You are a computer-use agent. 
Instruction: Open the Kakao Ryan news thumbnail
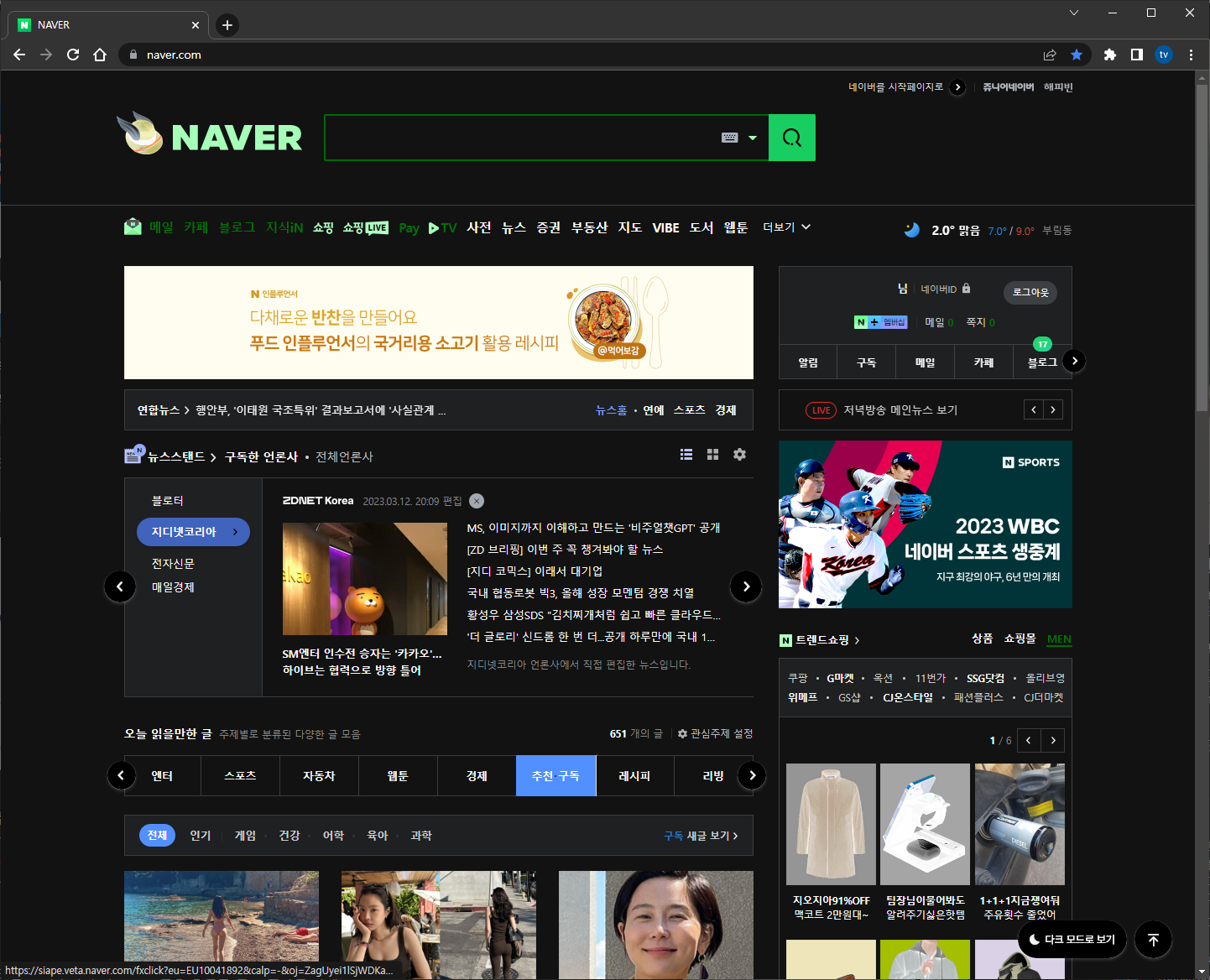(365, 579)
